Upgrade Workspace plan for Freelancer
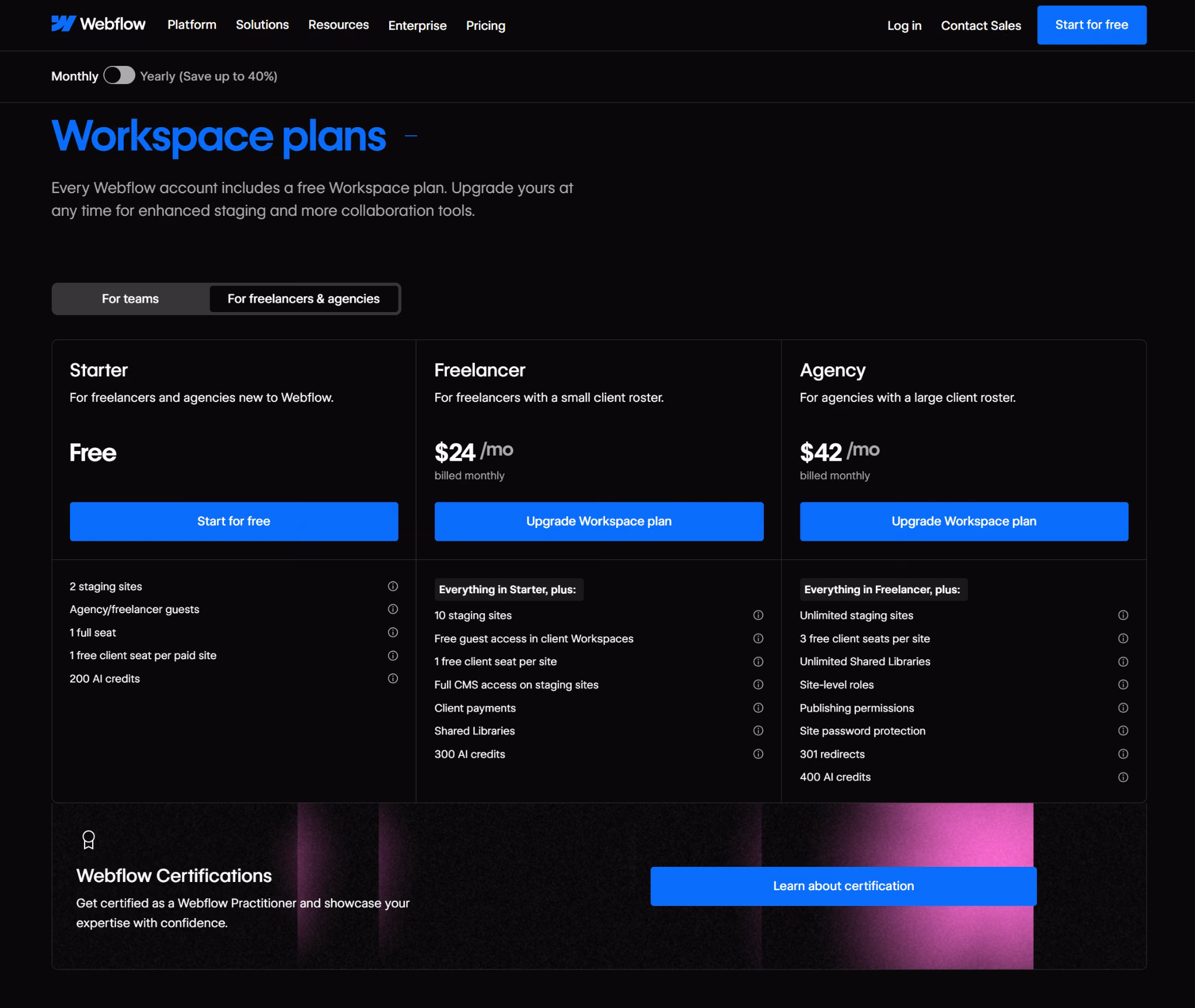Viewport: 1195px width, 1008px height. (x=599, y=521)
